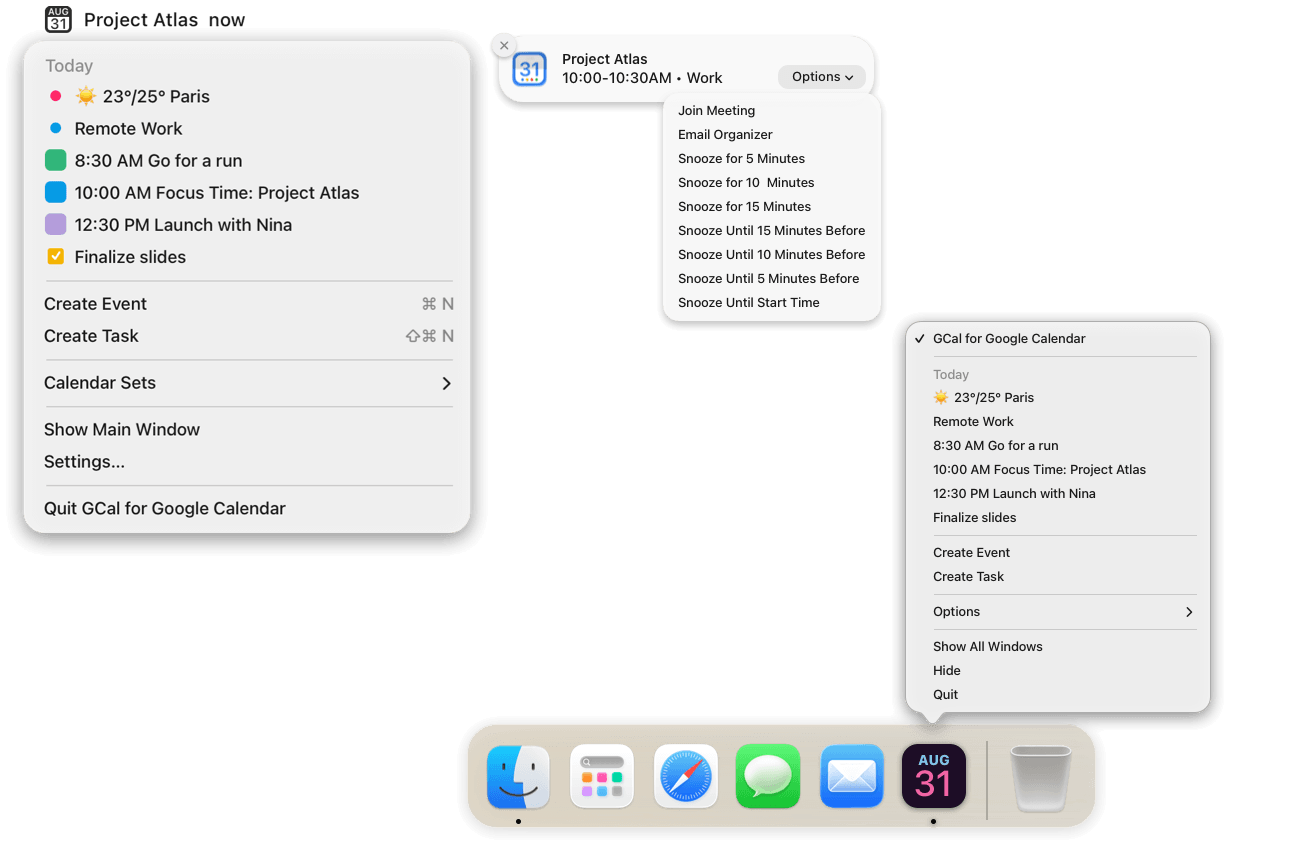
Task: Click purple swatch of Launch with Nina
Action: [56, 224]
